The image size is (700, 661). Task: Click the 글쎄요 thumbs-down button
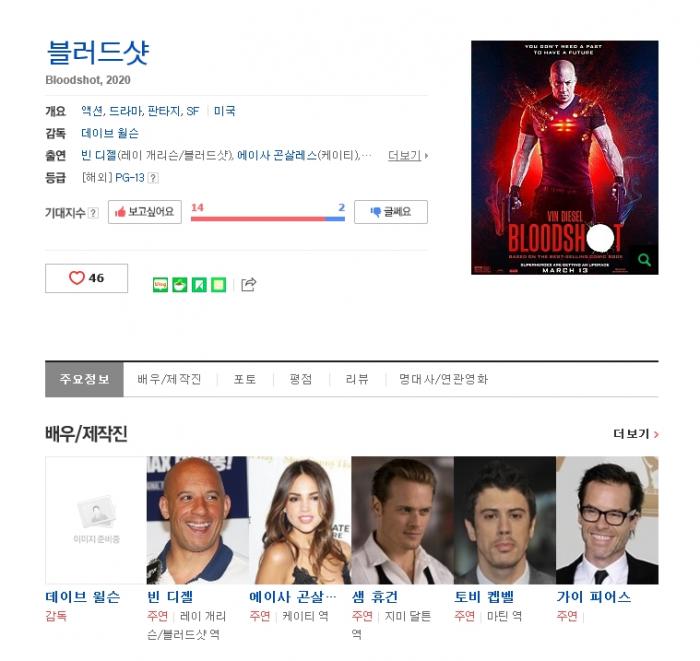(x=391, y=212)
